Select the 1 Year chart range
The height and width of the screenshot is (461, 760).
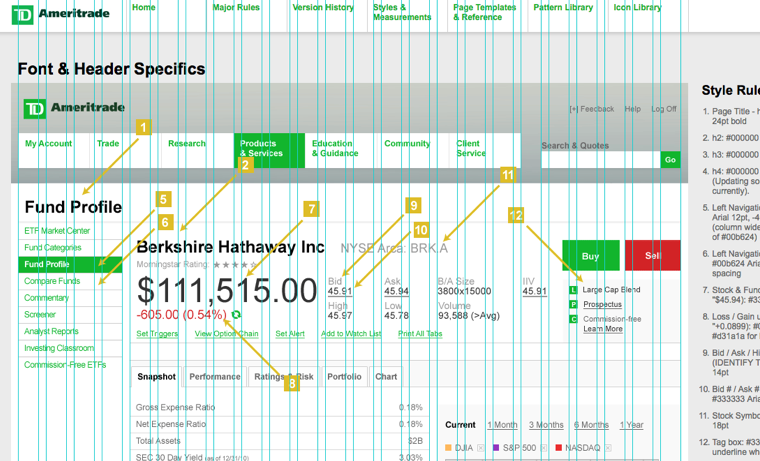click(x=632, y=425)
